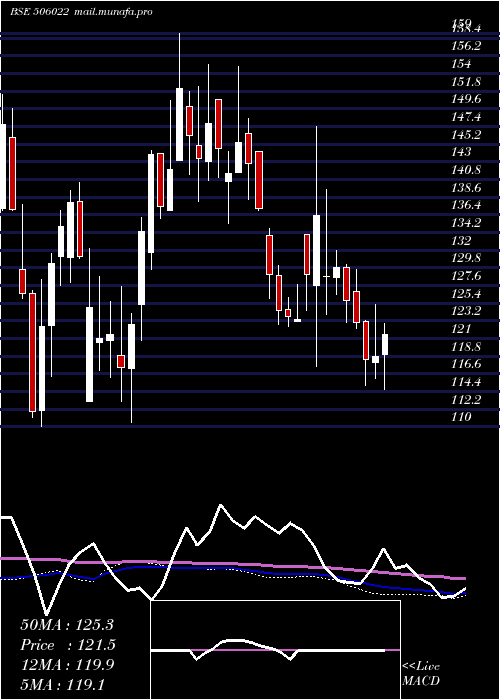Click the 145.2 price level label

(x=465, y=134)
